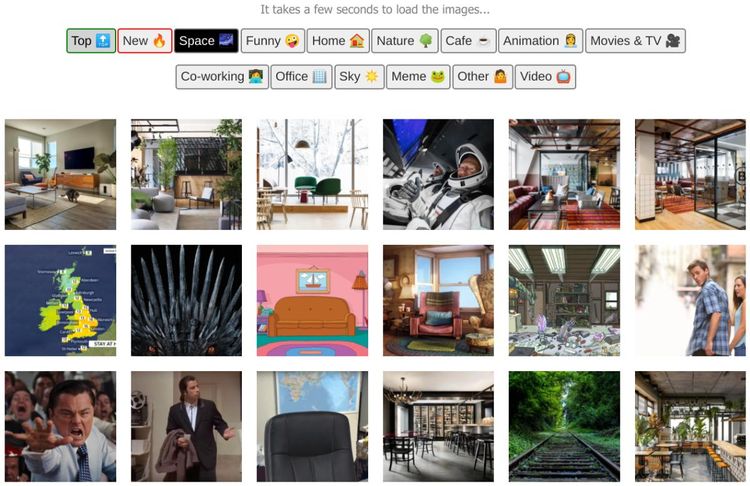
Task: Choose the Nature category button
Action: (405, 41)
